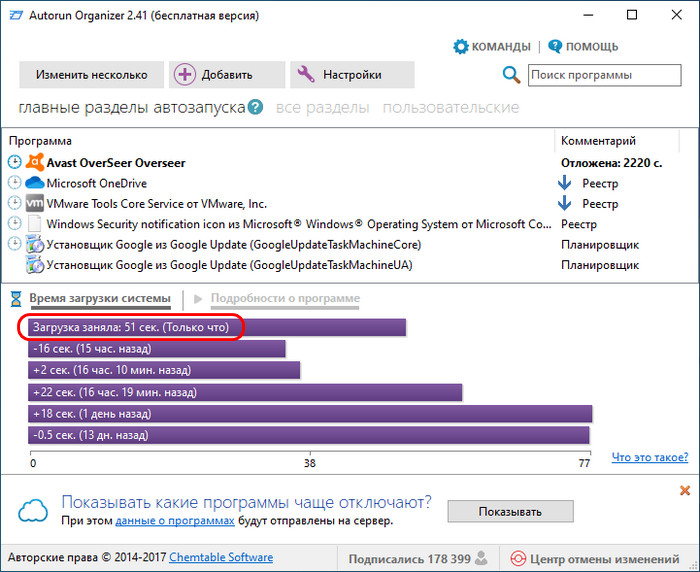Click the VMware vm program icon
Image resolution: width=700 pixels, height=572 pixels.
[34, 203]
